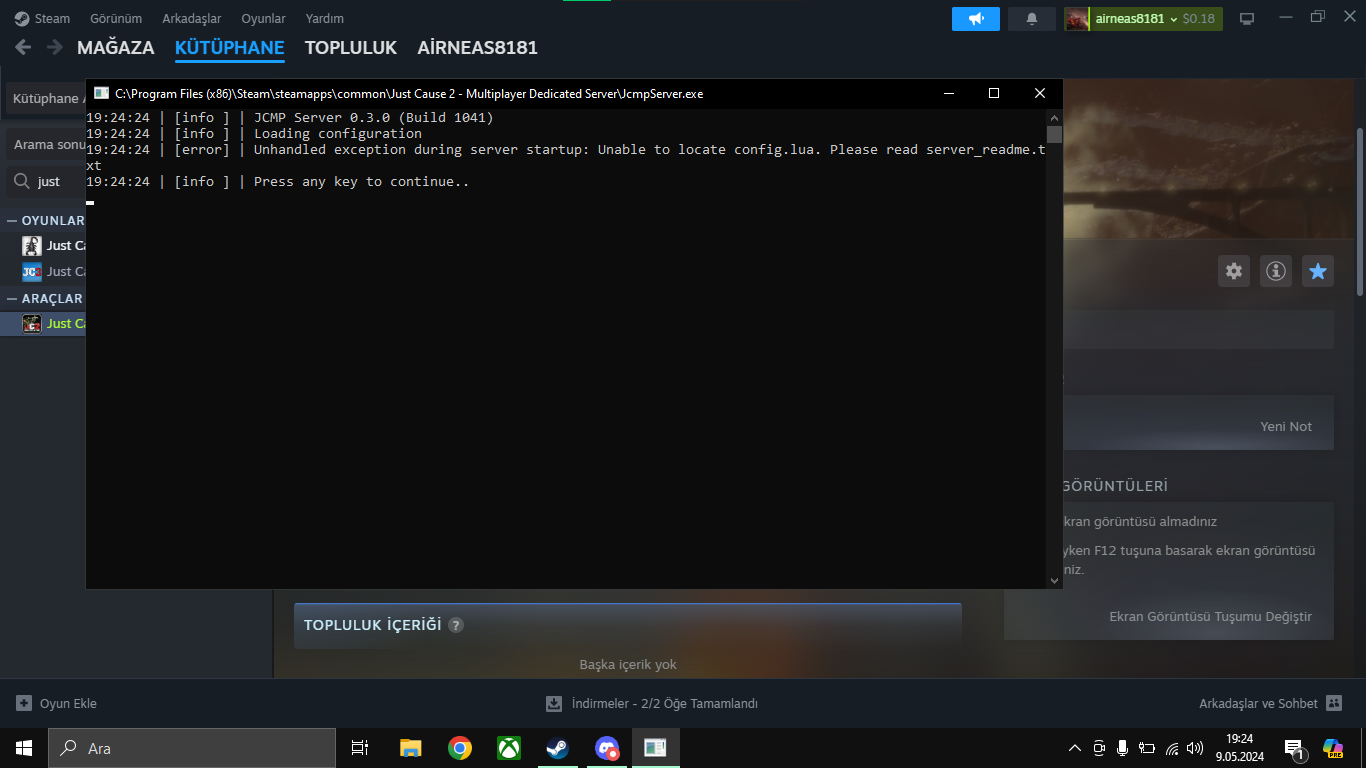Screen dimensions: 1366x768
Task: Show hidden tray icons with the chevron
Action: pos(1075,748)
